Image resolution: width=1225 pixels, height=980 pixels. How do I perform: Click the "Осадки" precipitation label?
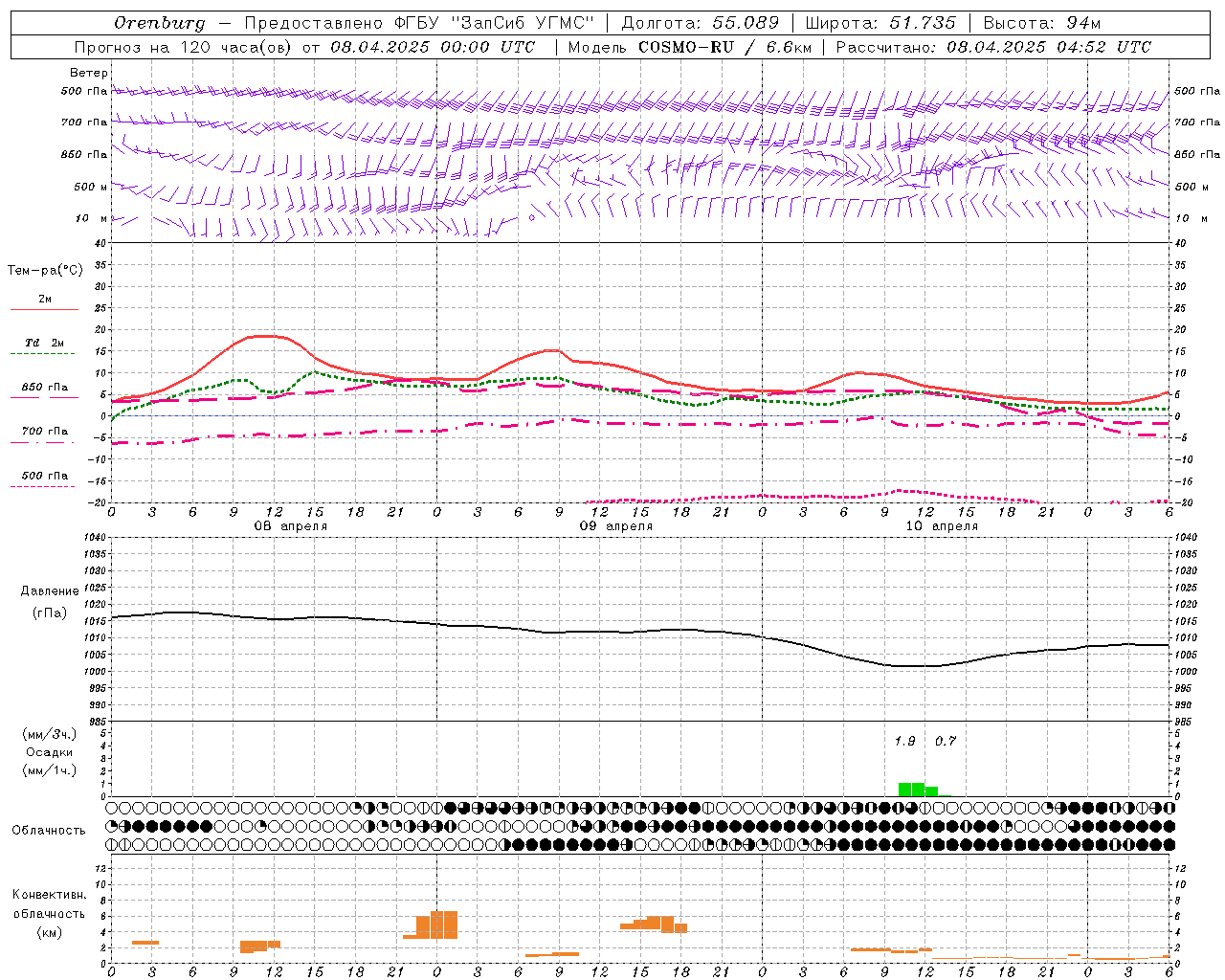point(50,752)
